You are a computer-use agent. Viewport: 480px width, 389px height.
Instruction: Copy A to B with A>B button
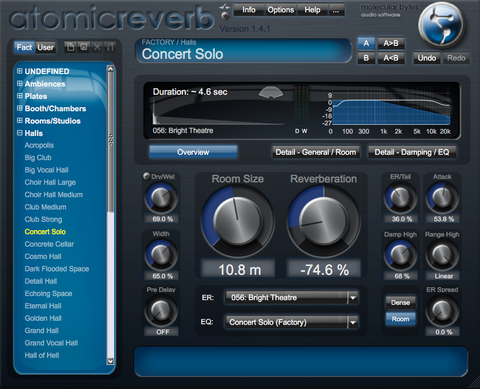coord(391,43)
